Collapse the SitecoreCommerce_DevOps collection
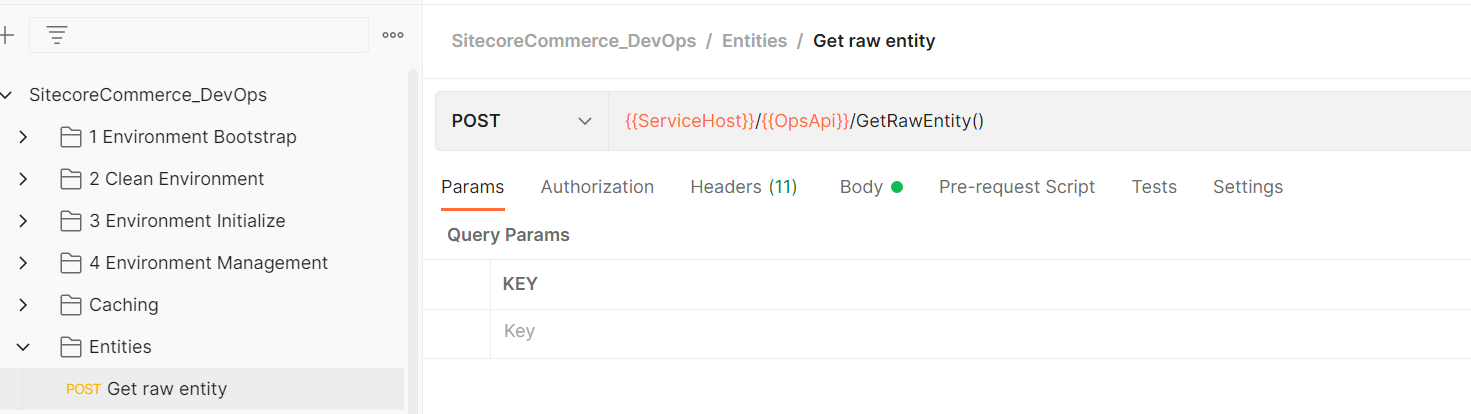Image resolution: width=1471 pixels, height=414 pixels. [x=7, y=95]
